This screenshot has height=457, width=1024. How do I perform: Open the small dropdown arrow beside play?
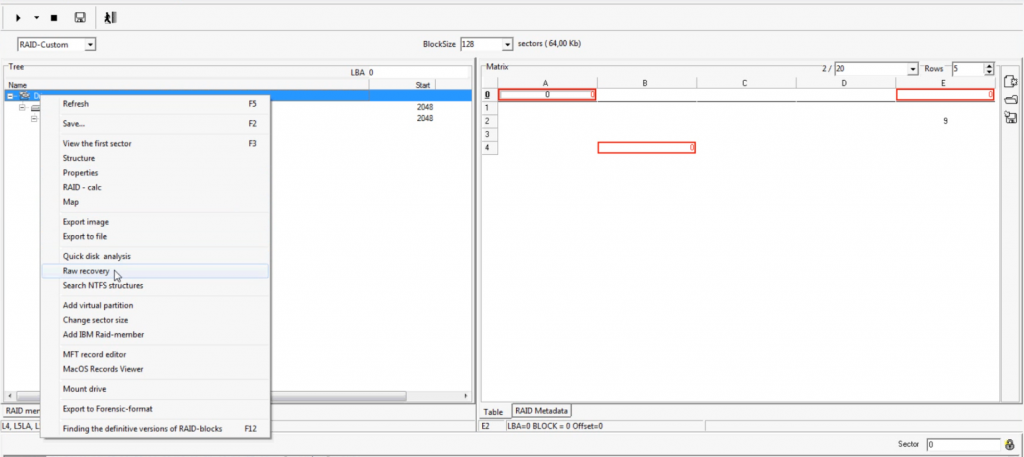pyautogui.click(x=37, y=18)
